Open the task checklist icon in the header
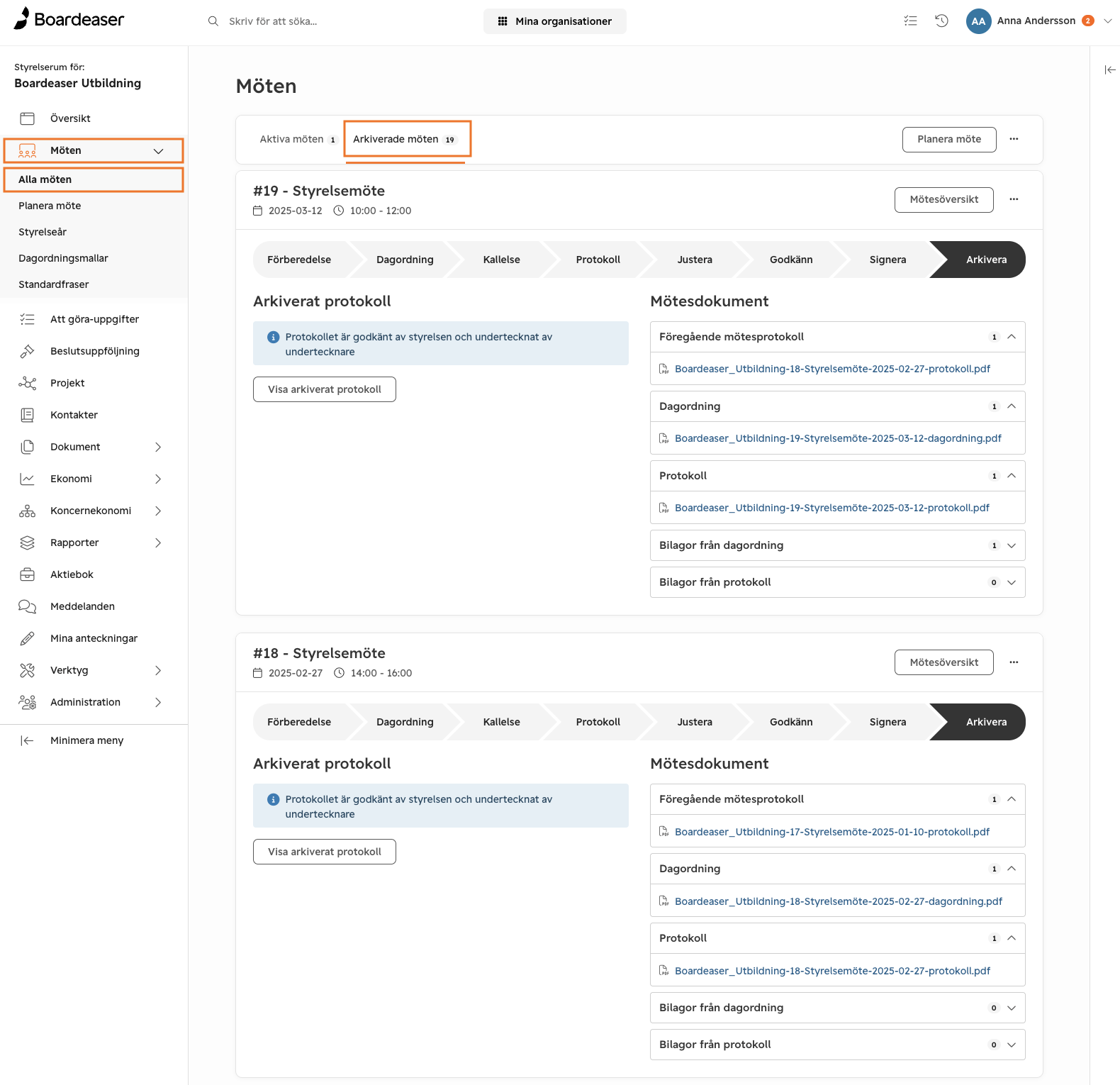This screenshot has width=1120, height=1085. (911, 21)
